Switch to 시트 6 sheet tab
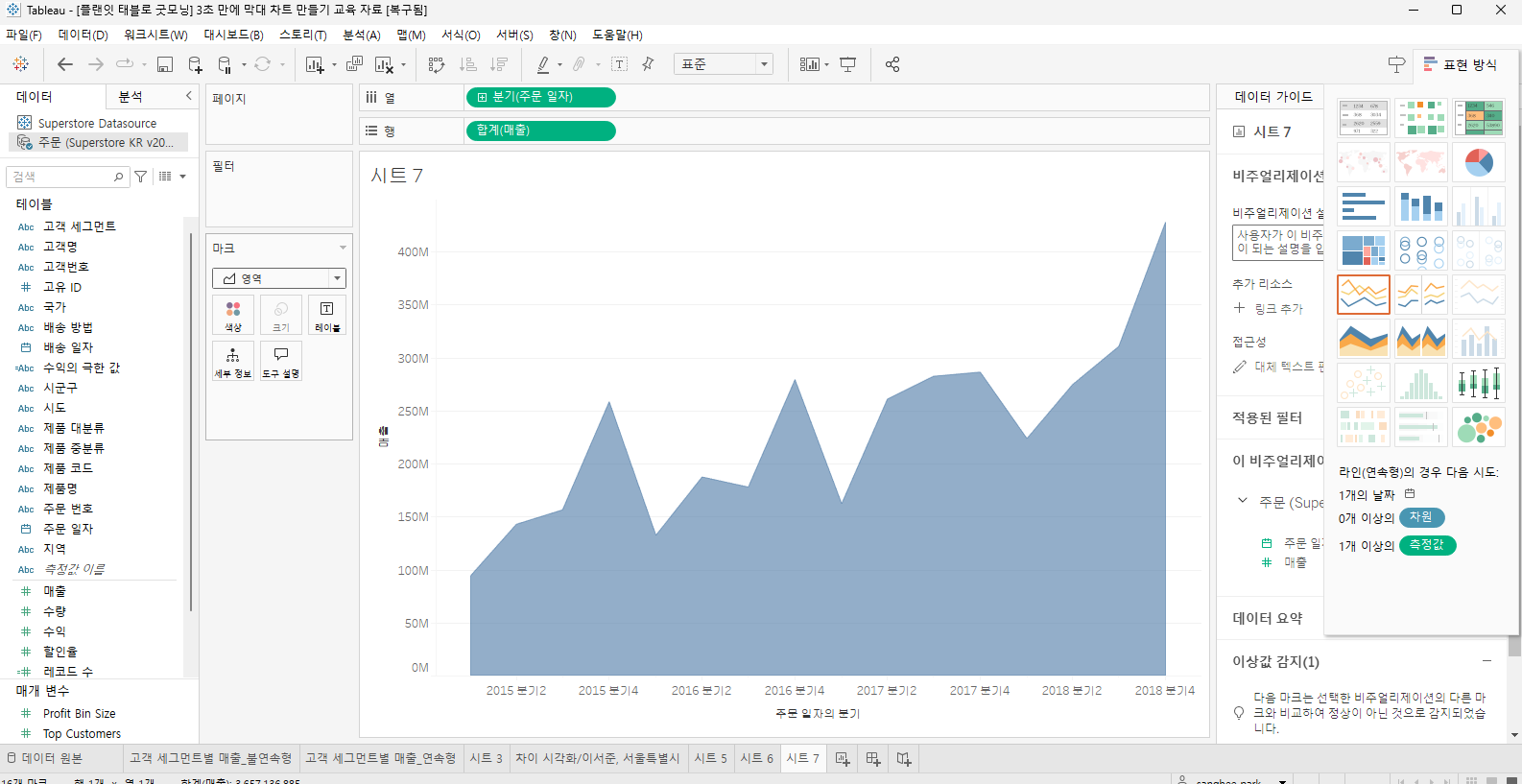Screen dimensions: 1522x784 tap(756, 758)
